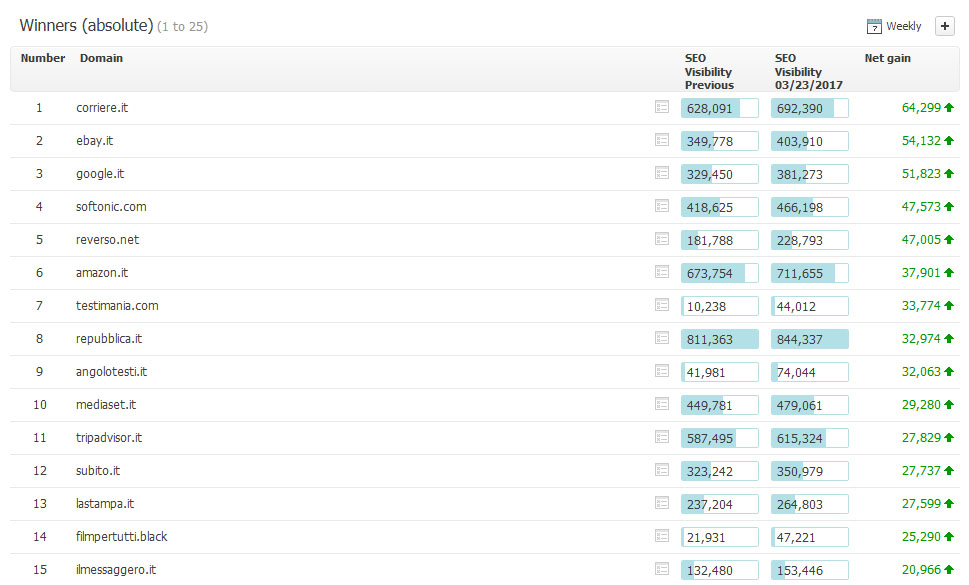Open details icon for ebay.it row
The image size is (969, 585).
click(x=662, y=140)
